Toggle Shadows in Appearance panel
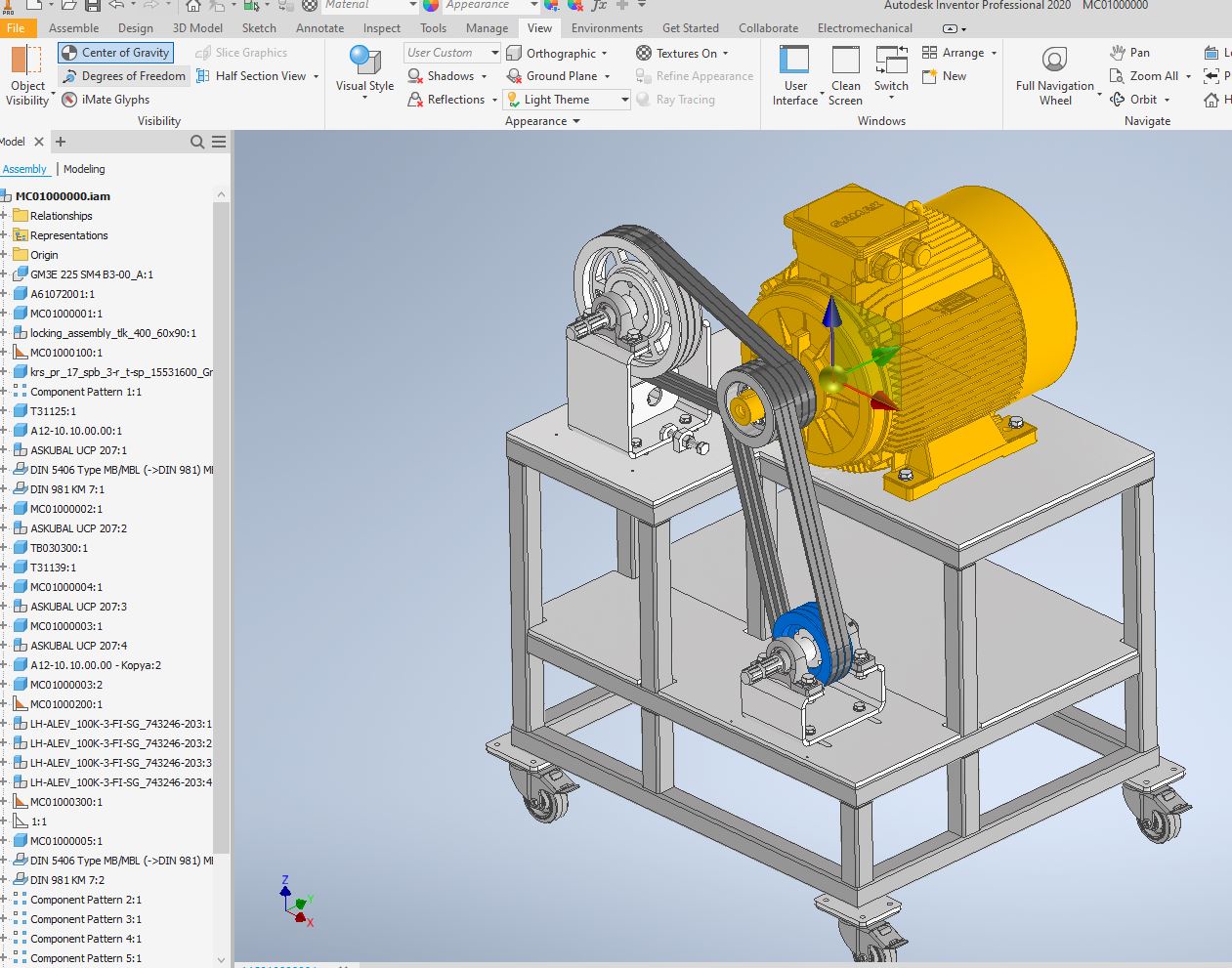The image size is (1232, 968). pos(441,76)
